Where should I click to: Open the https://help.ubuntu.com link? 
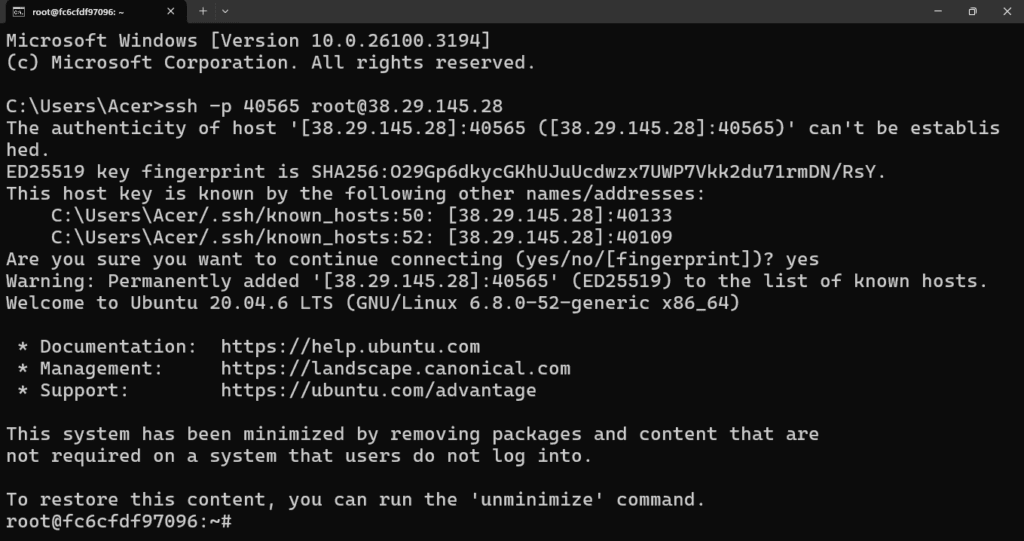tap(350, 347)
